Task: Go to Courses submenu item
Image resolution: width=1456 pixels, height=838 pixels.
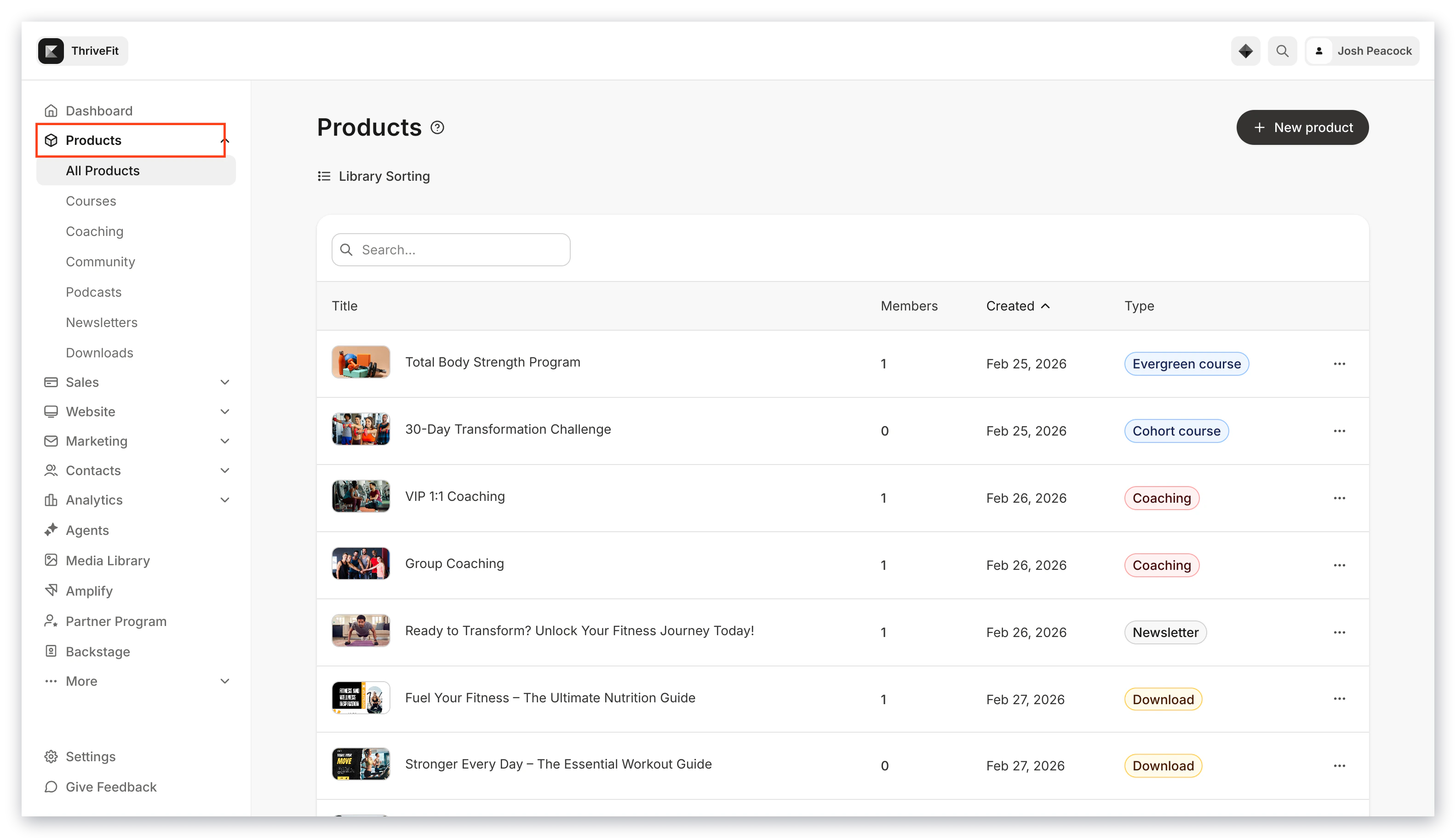Action: (x=91, y=201)
